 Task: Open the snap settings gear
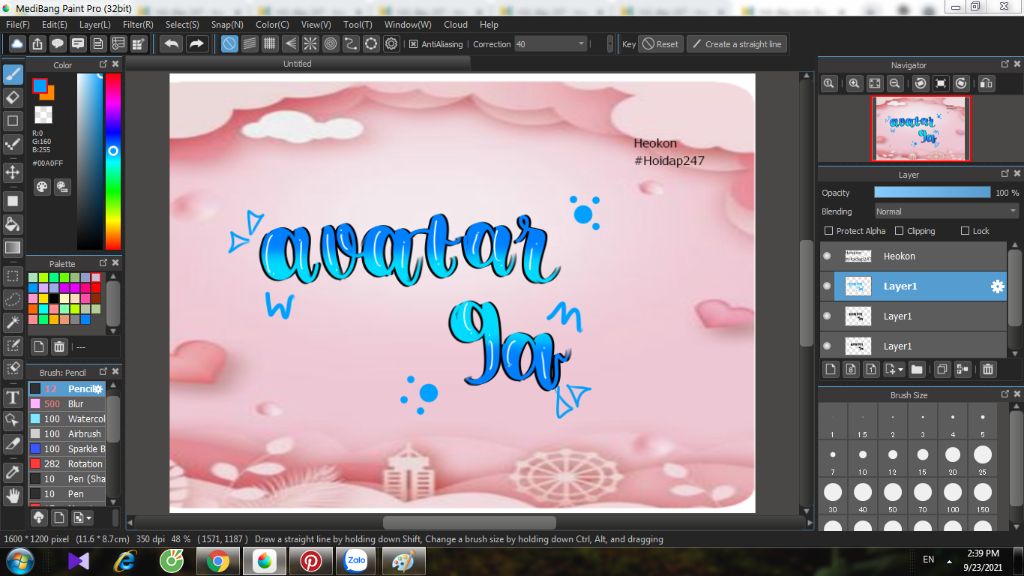pyautogui.click(x=391, y=44)
